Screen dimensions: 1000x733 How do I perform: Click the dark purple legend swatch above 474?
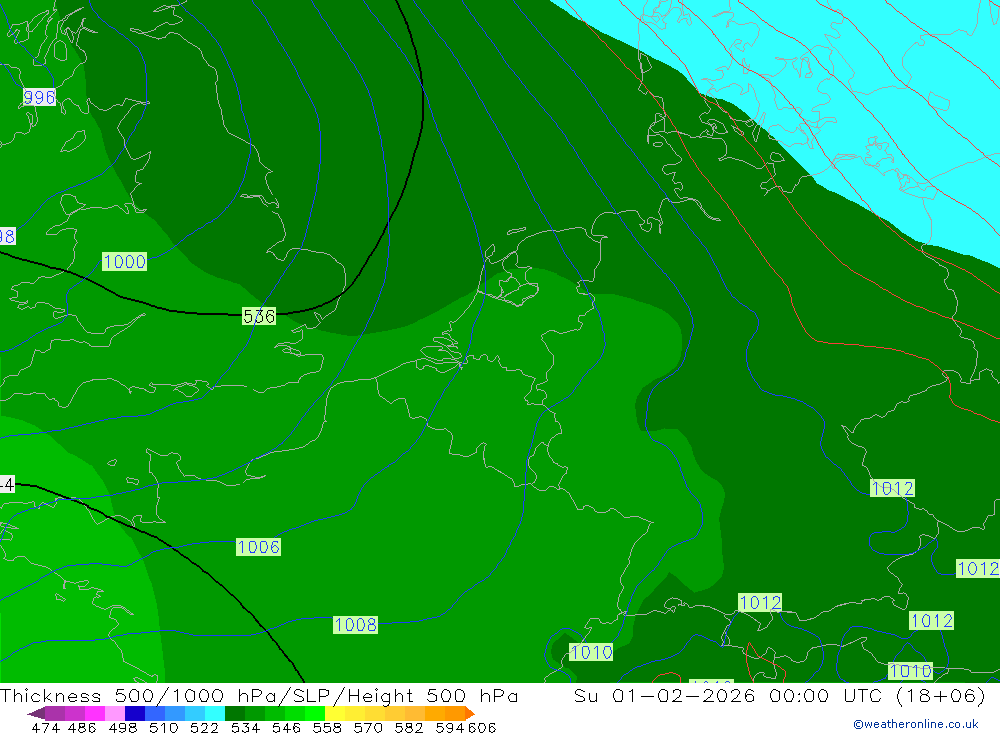[x=55, y=713]
